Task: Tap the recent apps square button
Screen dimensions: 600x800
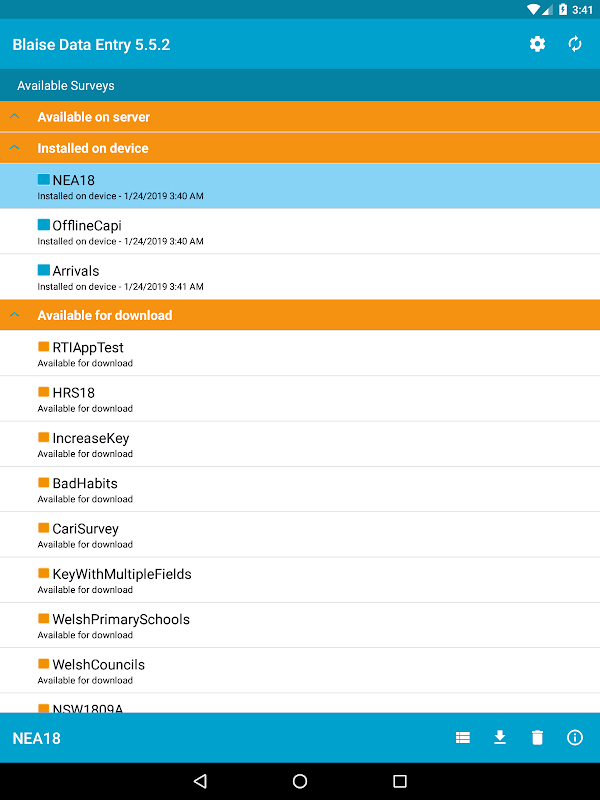Action: pos(400,781)
